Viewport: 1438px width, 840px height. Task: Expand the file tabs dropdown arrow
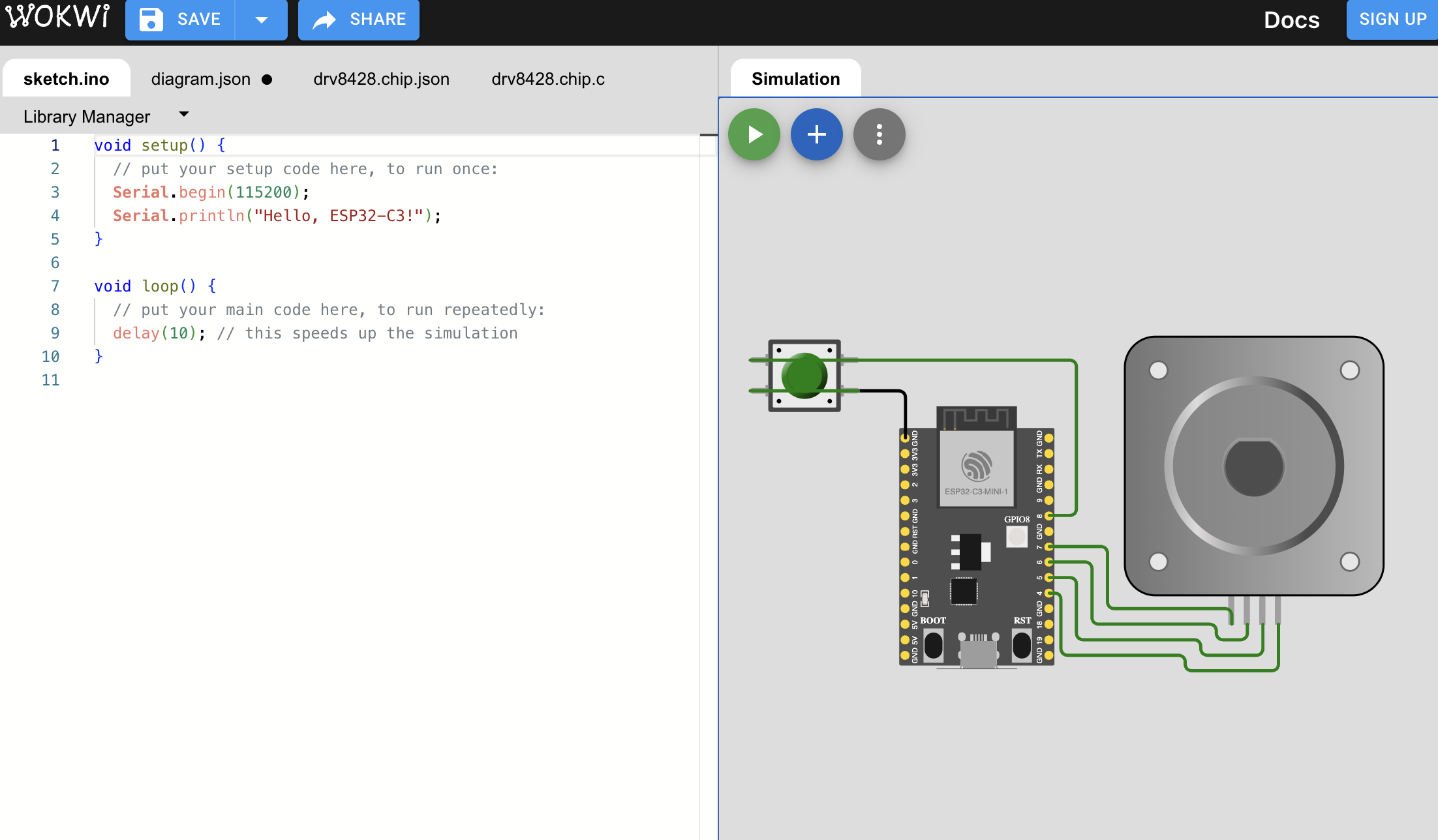click(184, 114)
